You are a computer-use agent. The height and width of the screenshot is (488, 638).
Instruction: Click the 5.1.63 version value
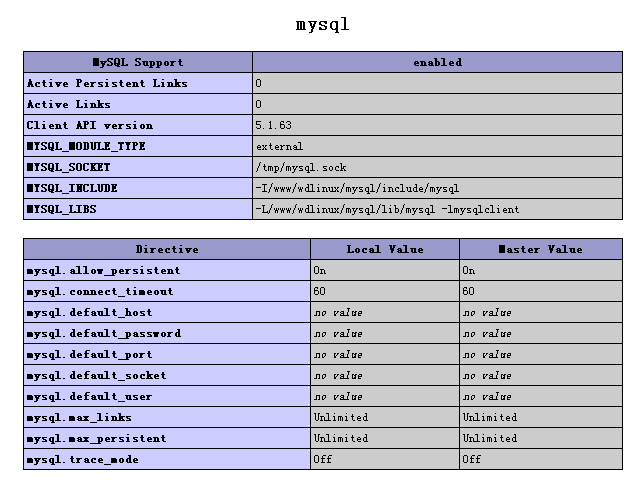pos(273,125)
